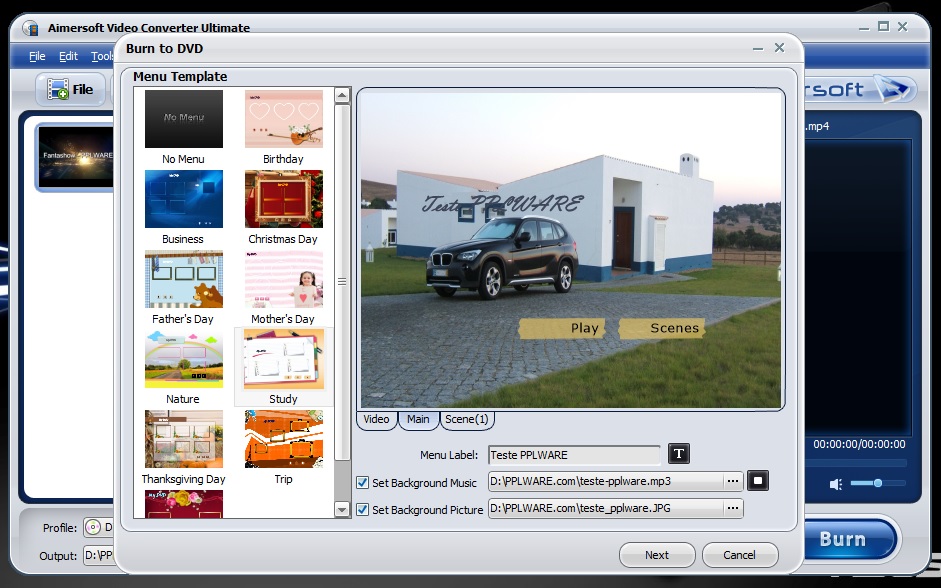Stop background music preview with square icon
Image resolution: width=941 pixels, height=588 pixels.
[x=757, y=481]
